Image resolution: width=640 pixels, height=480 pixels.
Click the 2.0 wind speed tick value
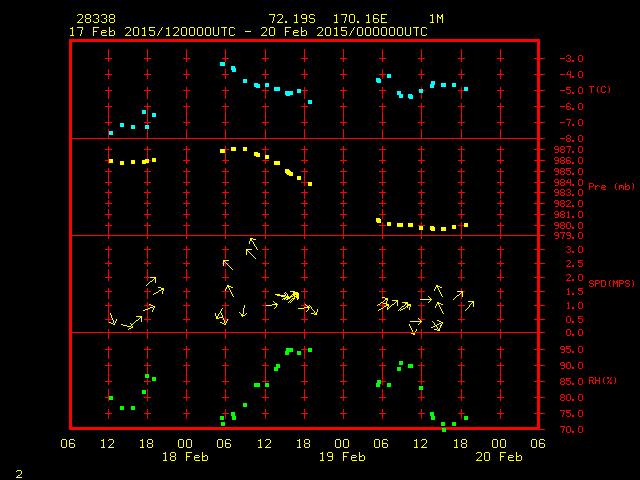(574, 278)
